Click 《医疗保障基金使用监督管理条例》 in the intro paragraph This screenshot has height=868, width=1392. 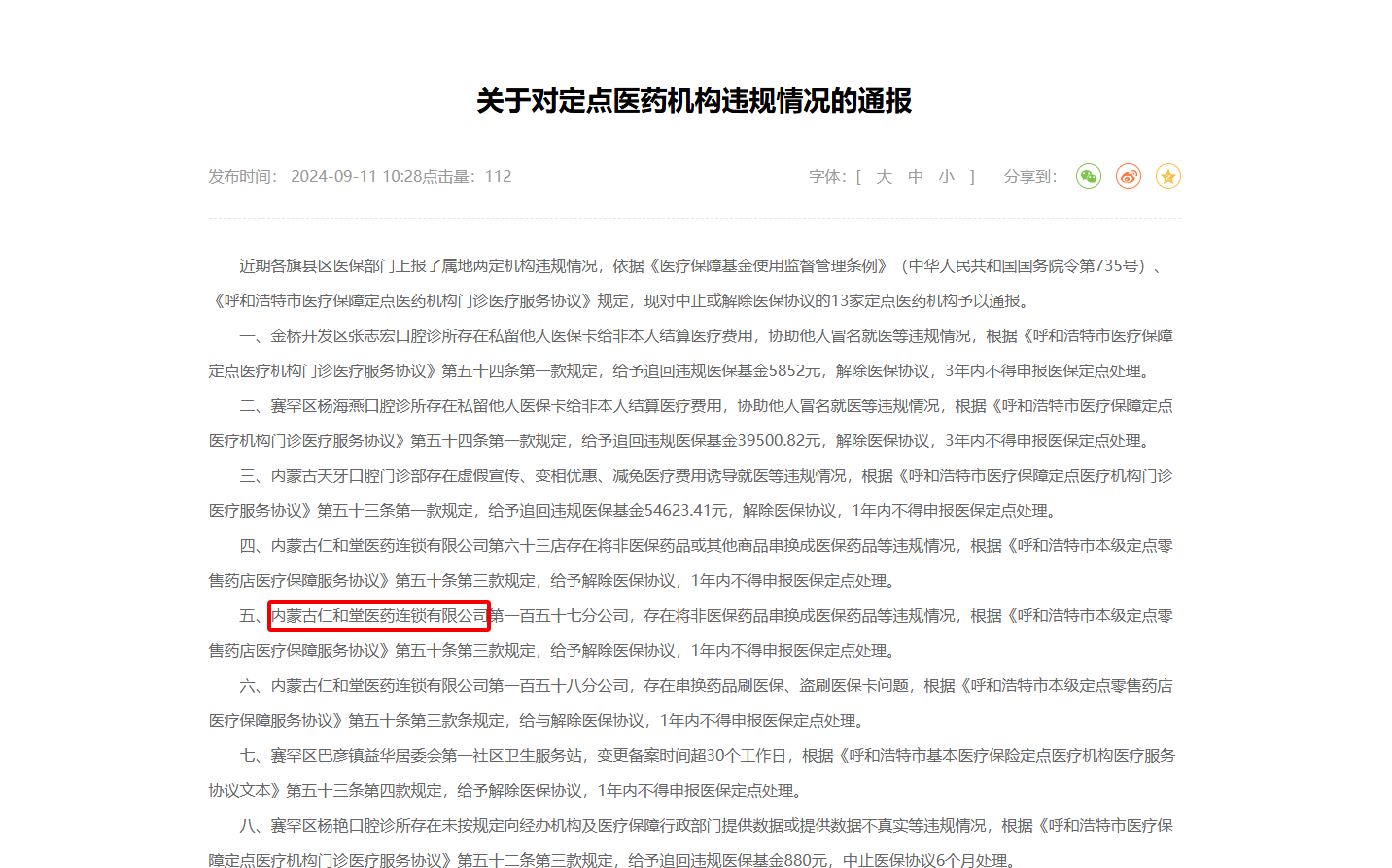768,266
